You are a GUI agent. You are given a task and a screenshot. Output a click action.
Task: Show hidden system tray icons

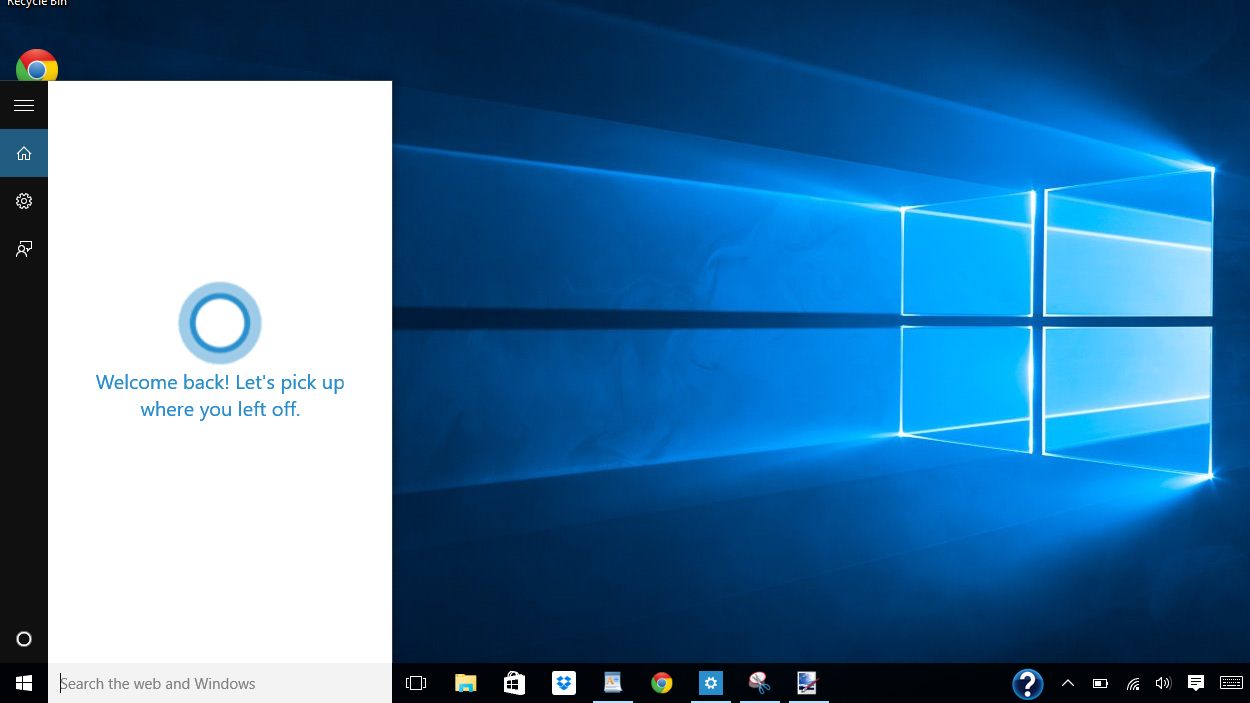point(1067,684)
